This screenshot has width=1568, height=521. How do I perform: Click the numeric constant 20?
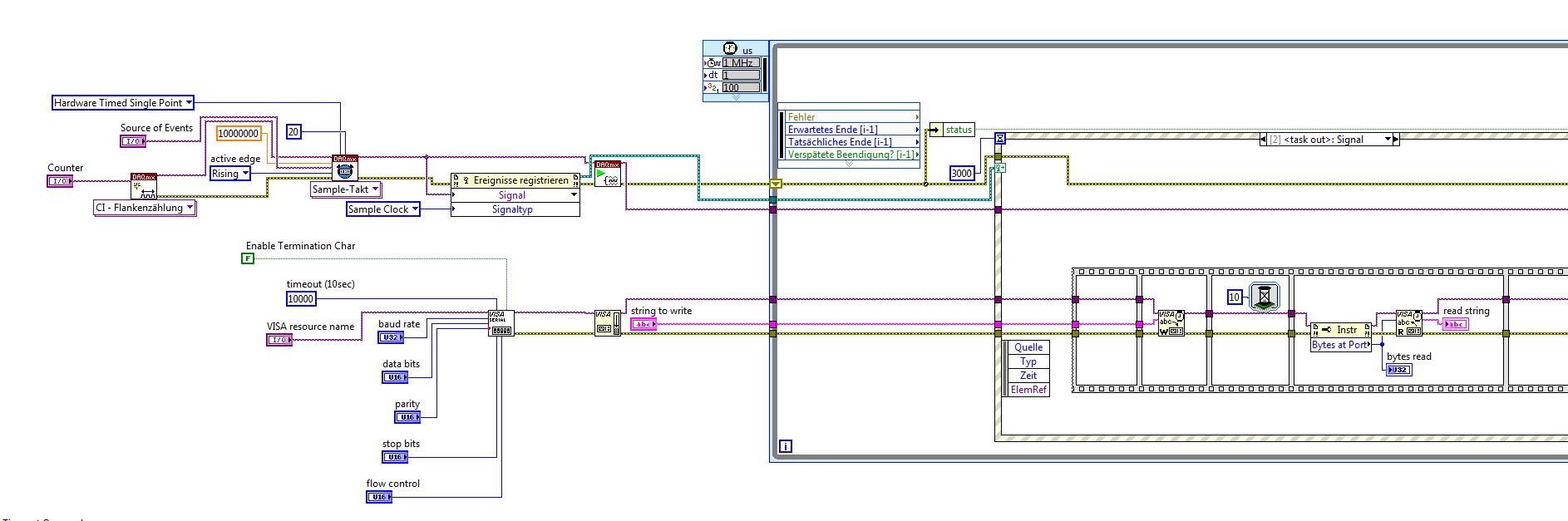pos(293,131)
